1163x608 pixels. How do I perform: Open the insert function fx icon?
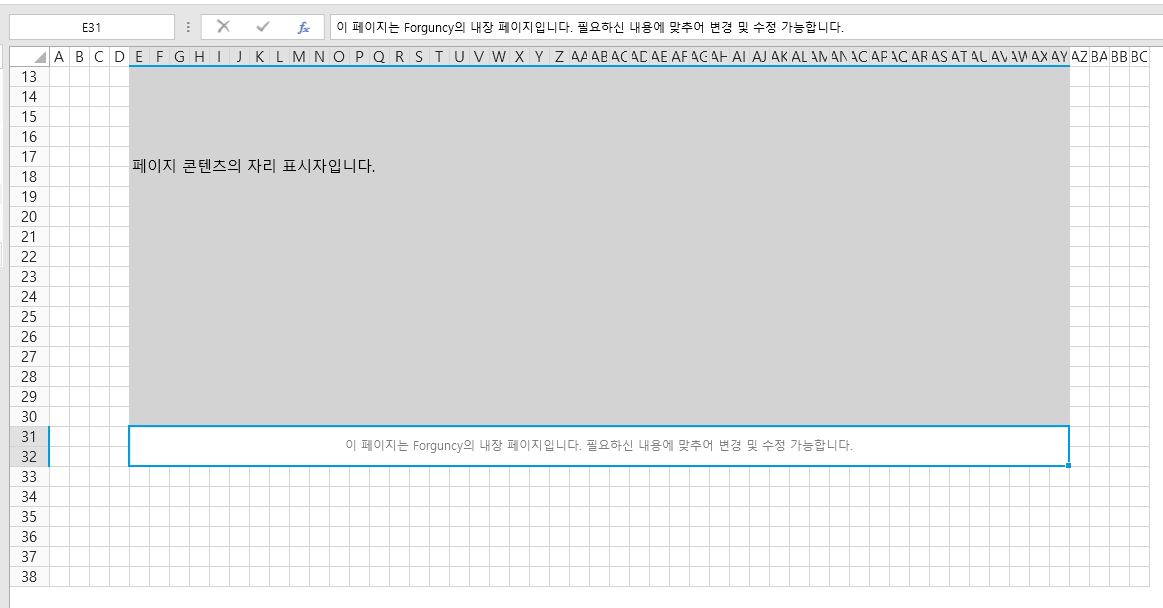coord(303,27)
